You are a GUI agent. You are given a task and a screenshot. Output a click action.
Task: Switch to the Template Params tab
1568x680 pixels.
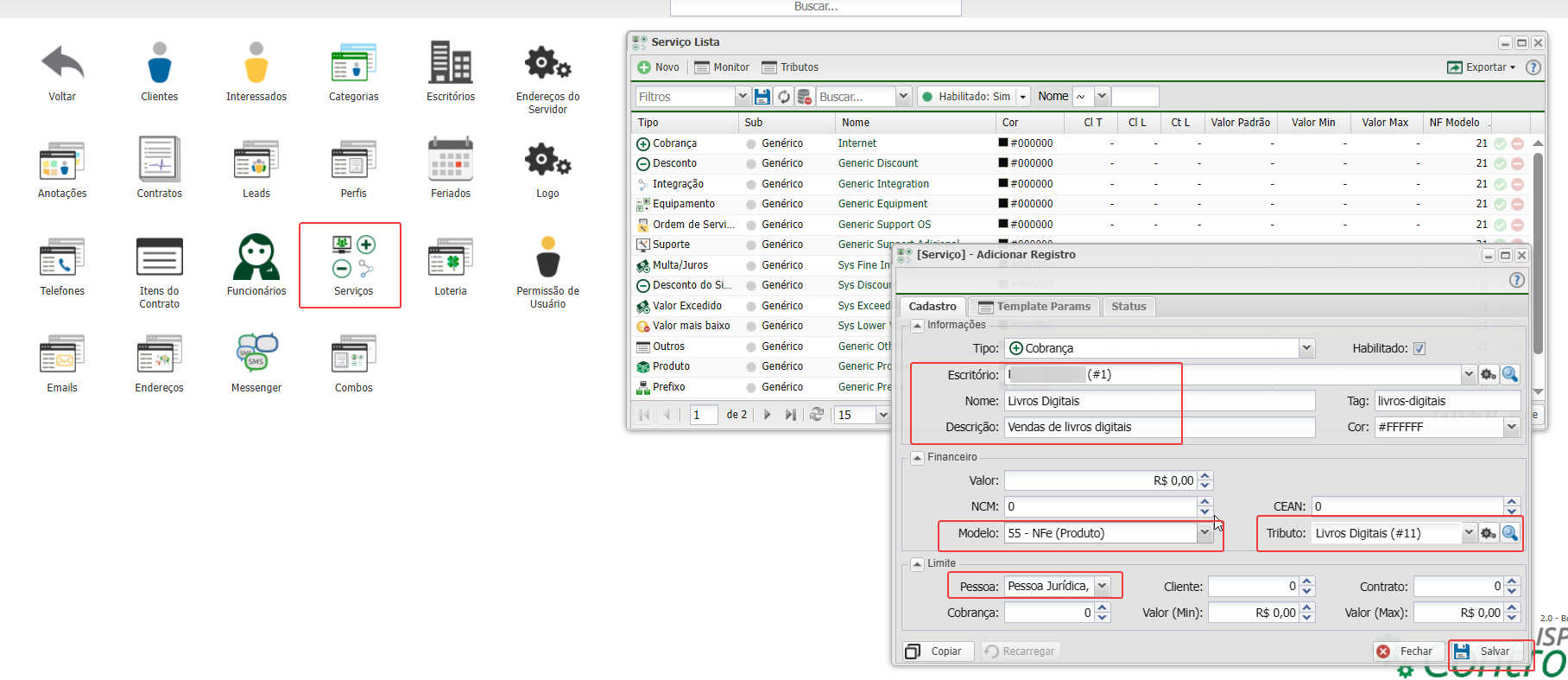click(1034, 307)
